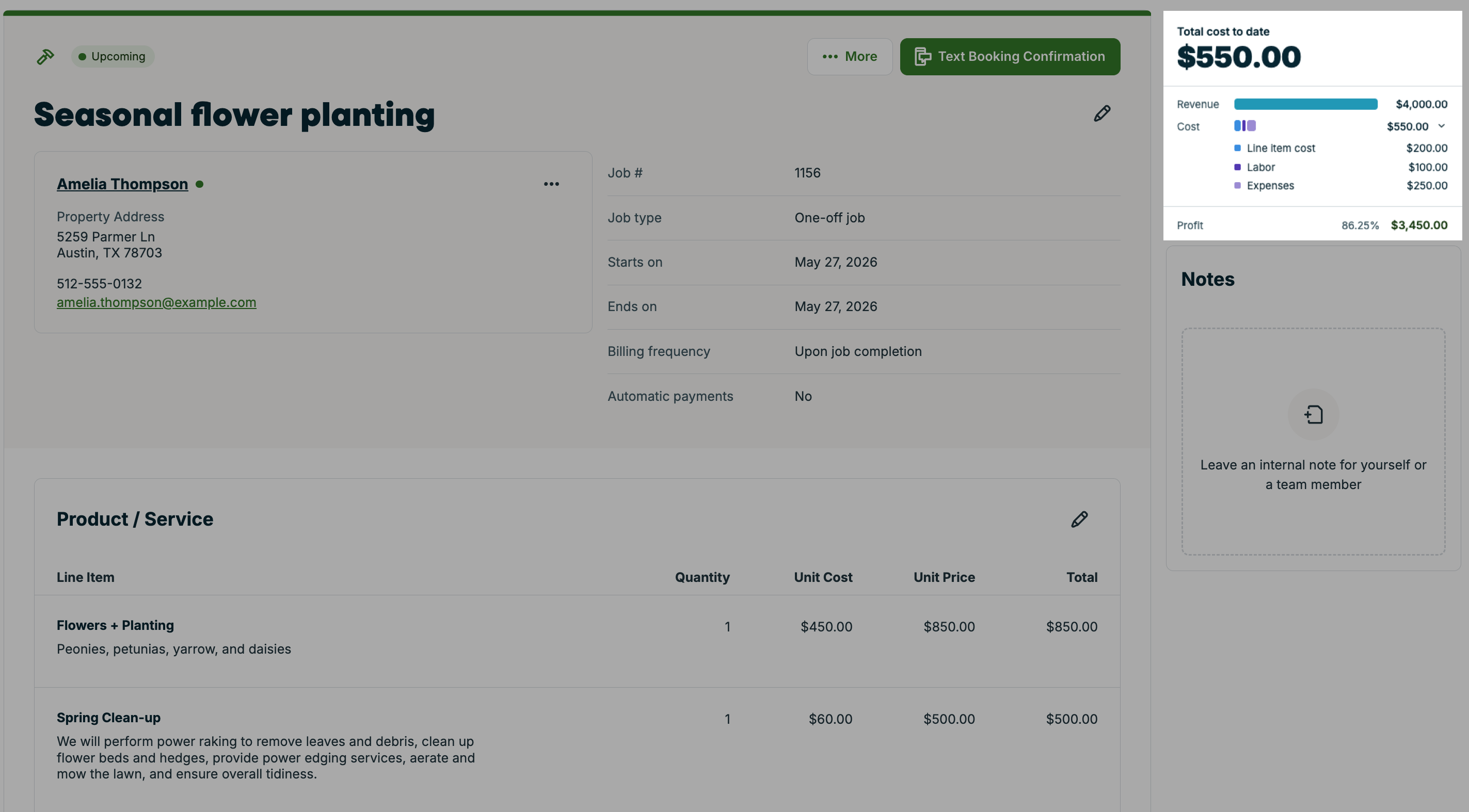The image size is (1469, 812).
Task: Click the Line item cost legend swatch
Action: pos(1237,148)
